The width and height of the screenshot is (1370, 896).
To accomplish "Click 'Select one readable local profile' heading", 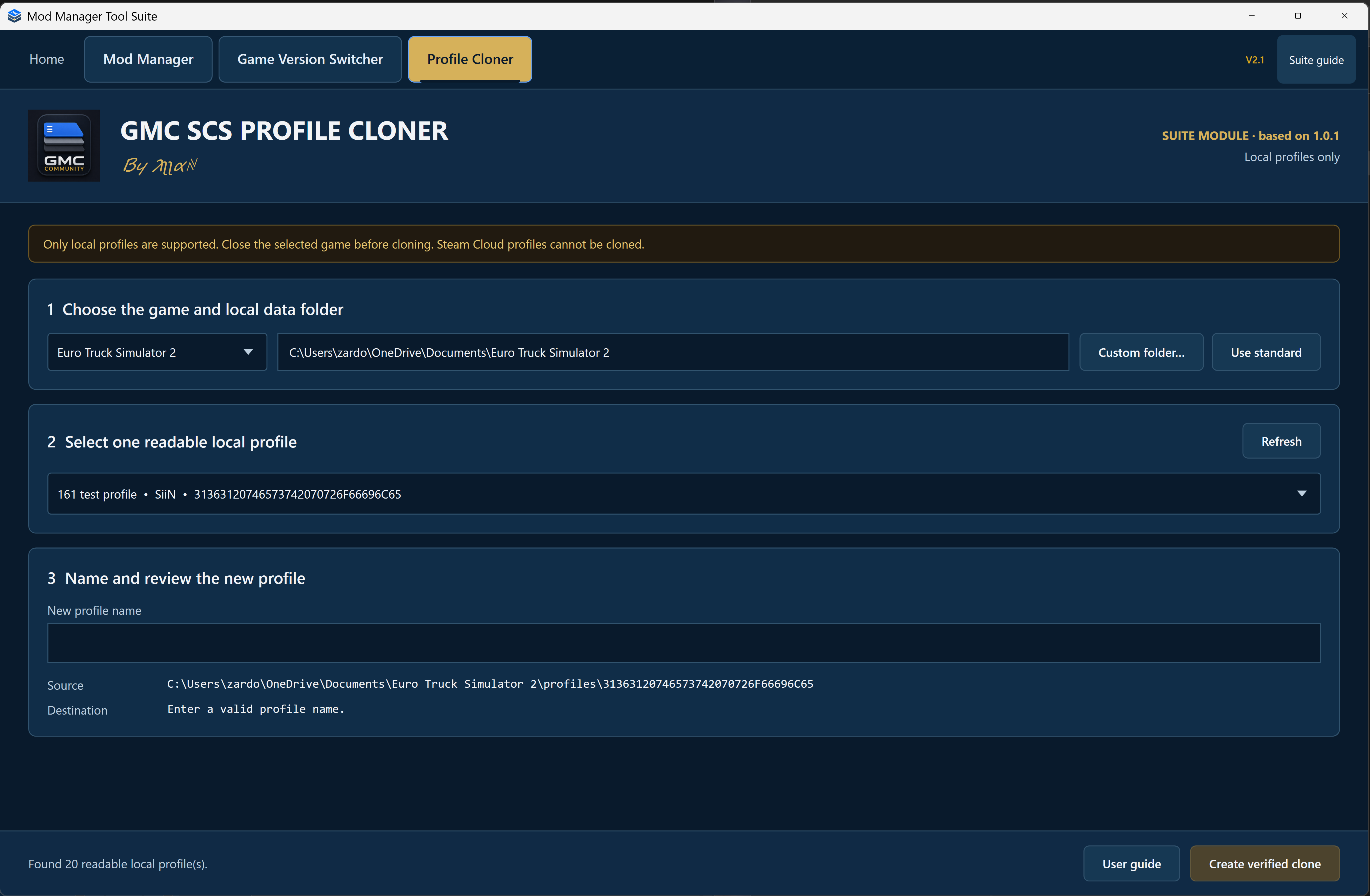I will click(181, 442).
